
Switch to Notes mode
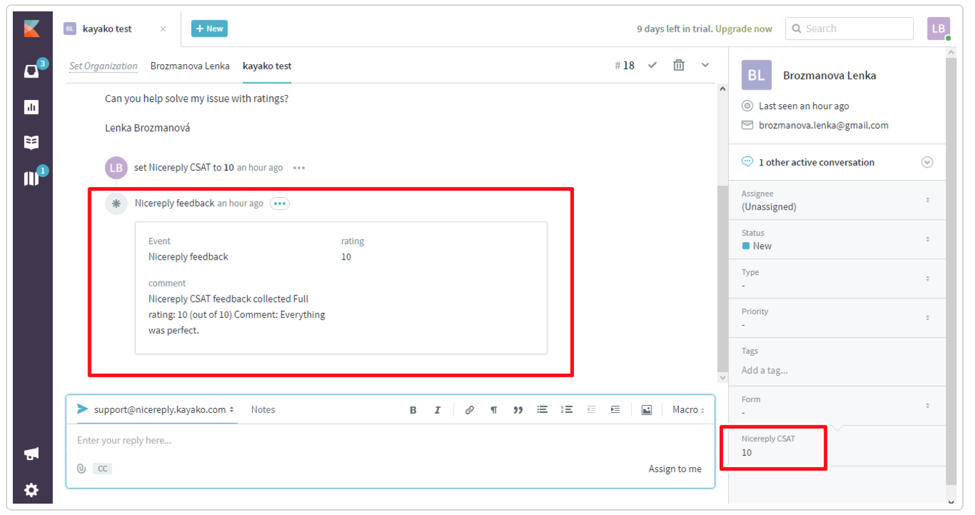click(x=263, y=409)
